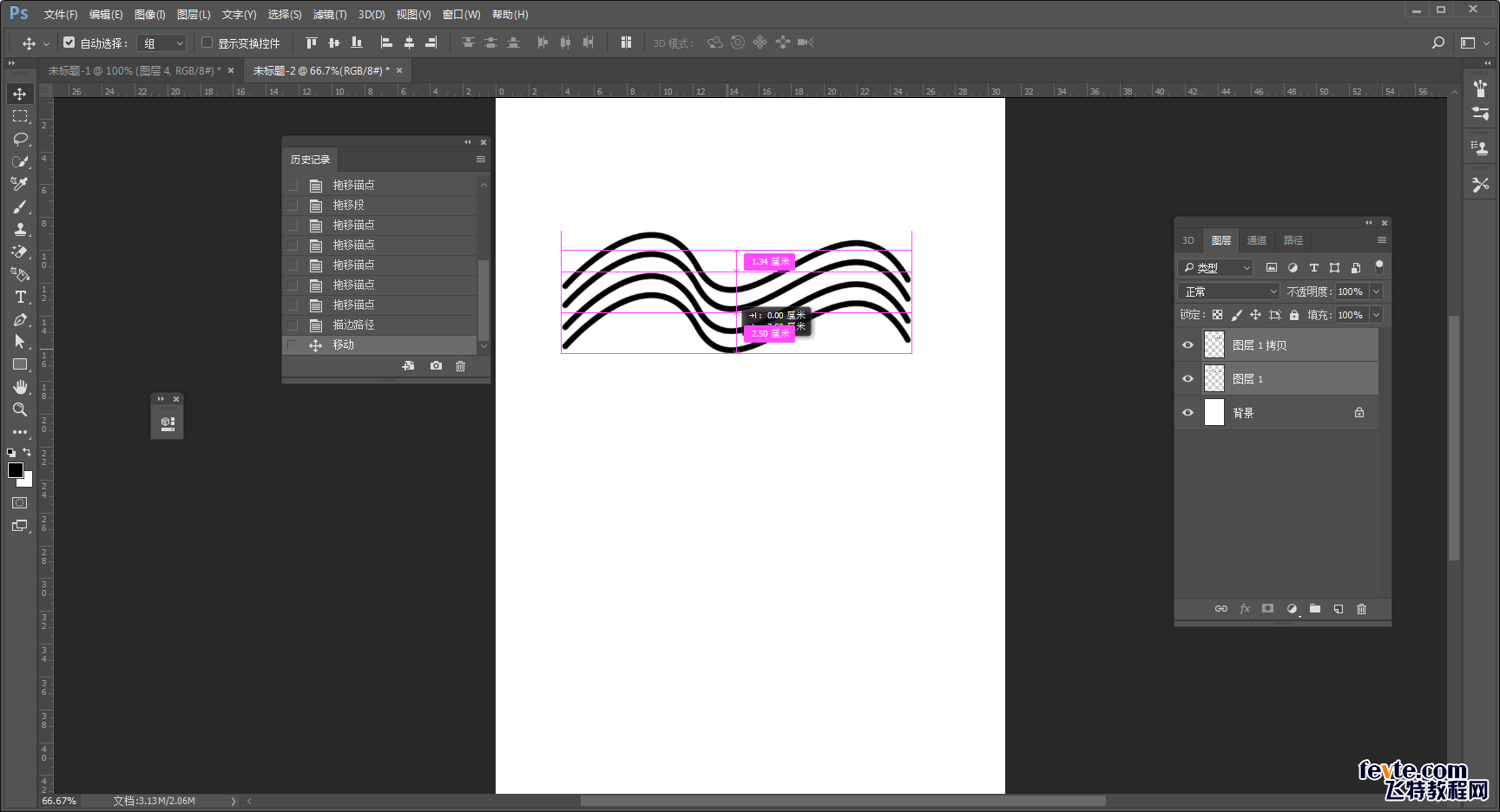
Task: Lock transparent pixels of layer
Action: (x=1217, y=315)
